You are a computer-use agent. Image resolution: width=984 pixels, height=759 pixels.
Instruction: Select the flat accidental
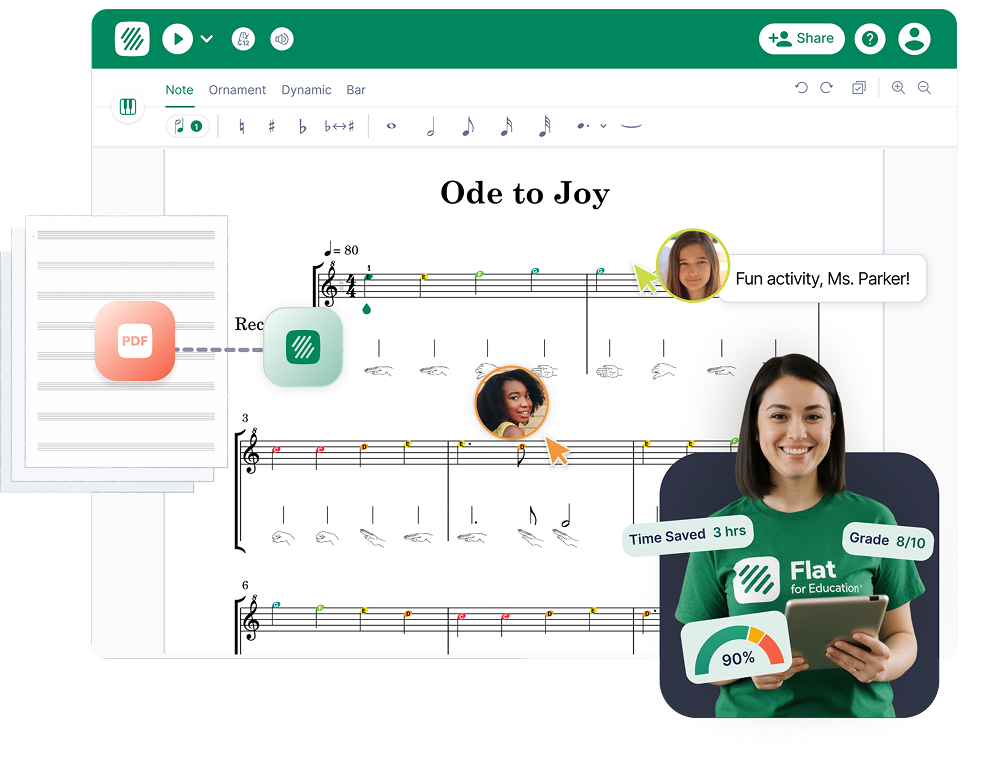pyautogui.click(x=302, y=126)
